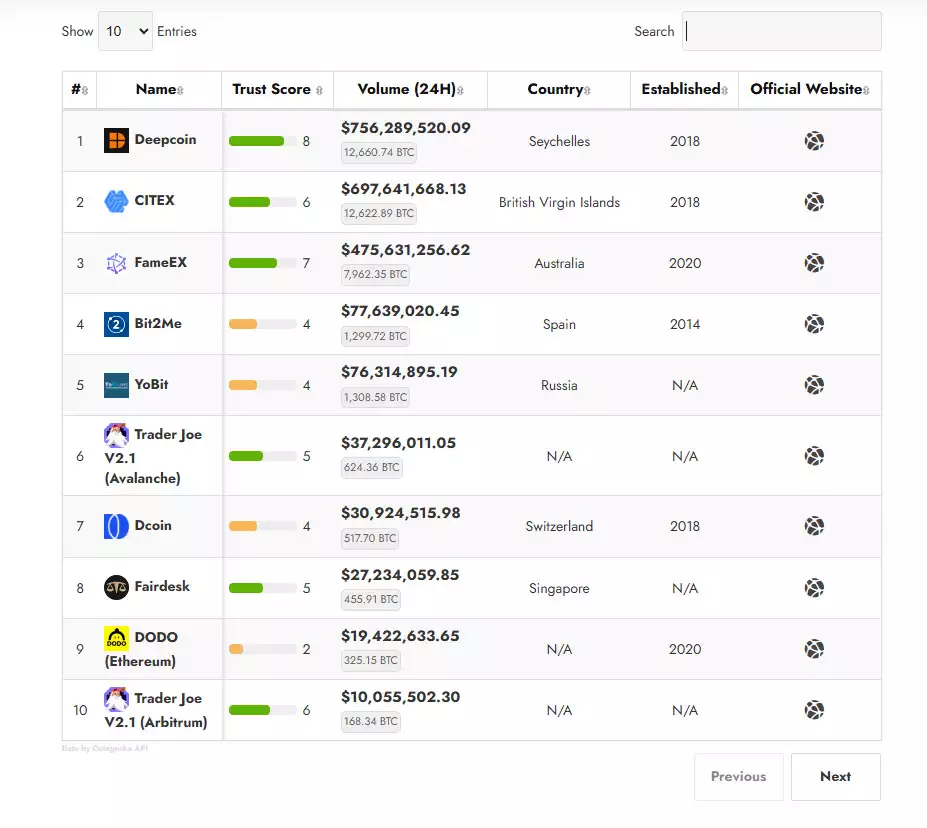Click the Trader Joe V2.1 (Arbitrum) logo
Viewport: 927px width, 828px height.
116,699
